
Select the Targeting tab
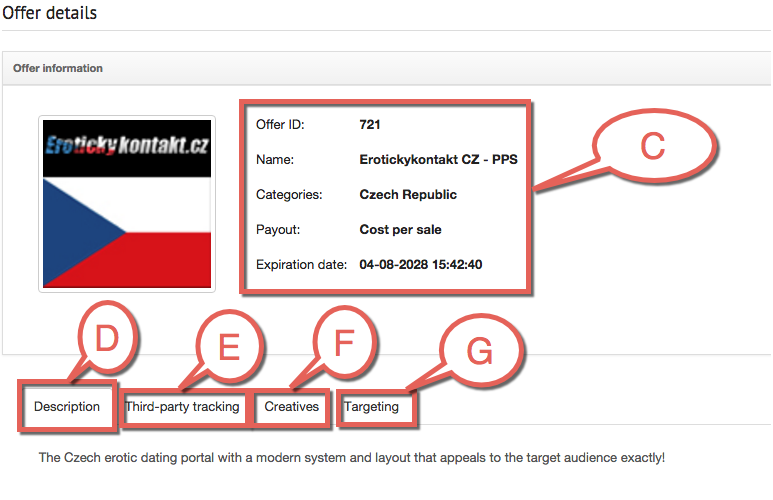[x=371, y=407]
